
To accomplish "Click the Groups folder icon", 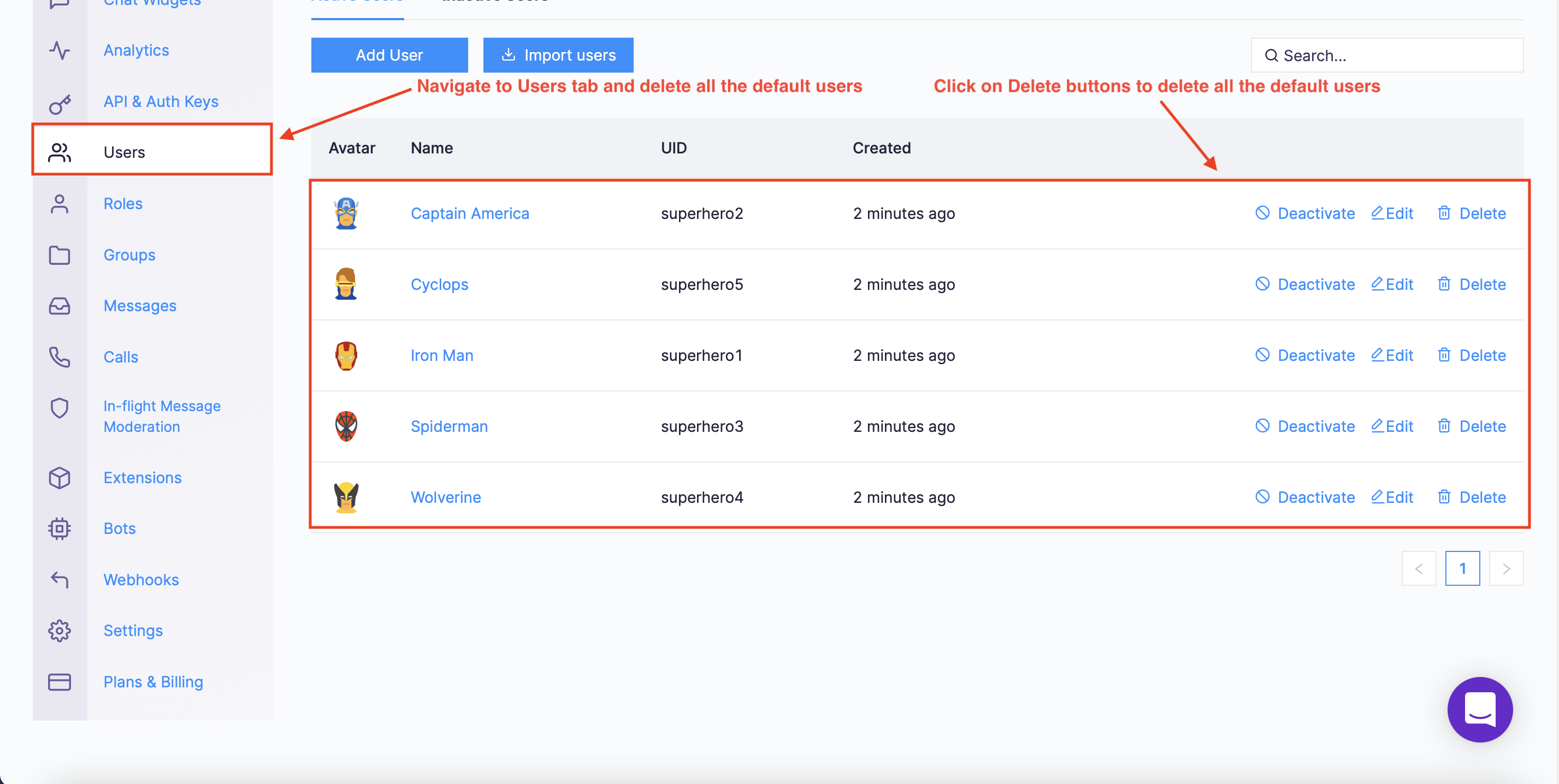I will pos(60,256).
